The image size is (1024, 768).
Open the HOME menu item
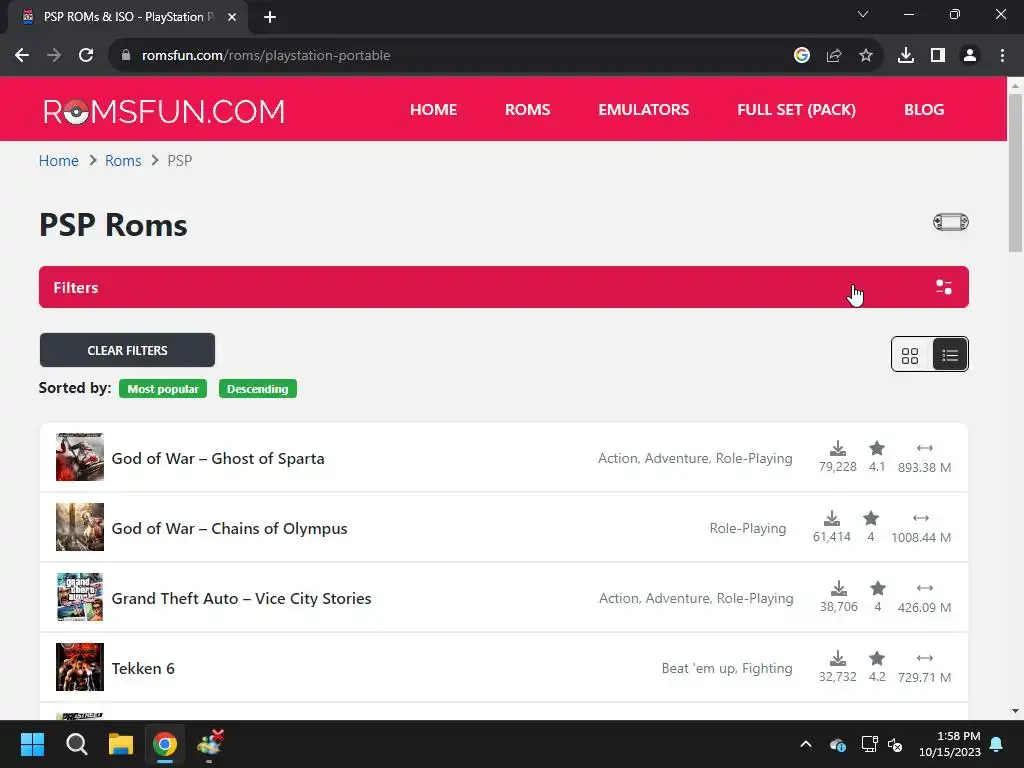click(x=434, y=110)
